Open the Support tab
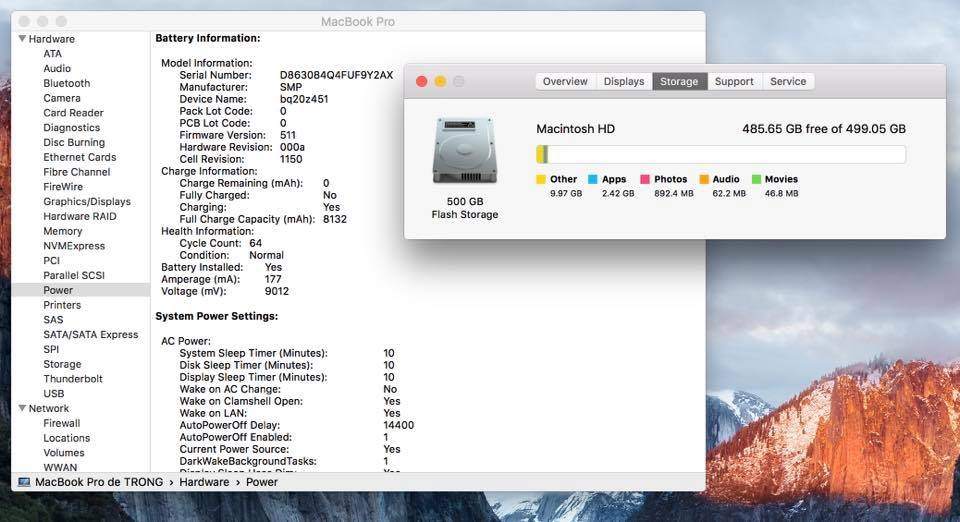This screenshot has height=522, width=960. [734, 81]
